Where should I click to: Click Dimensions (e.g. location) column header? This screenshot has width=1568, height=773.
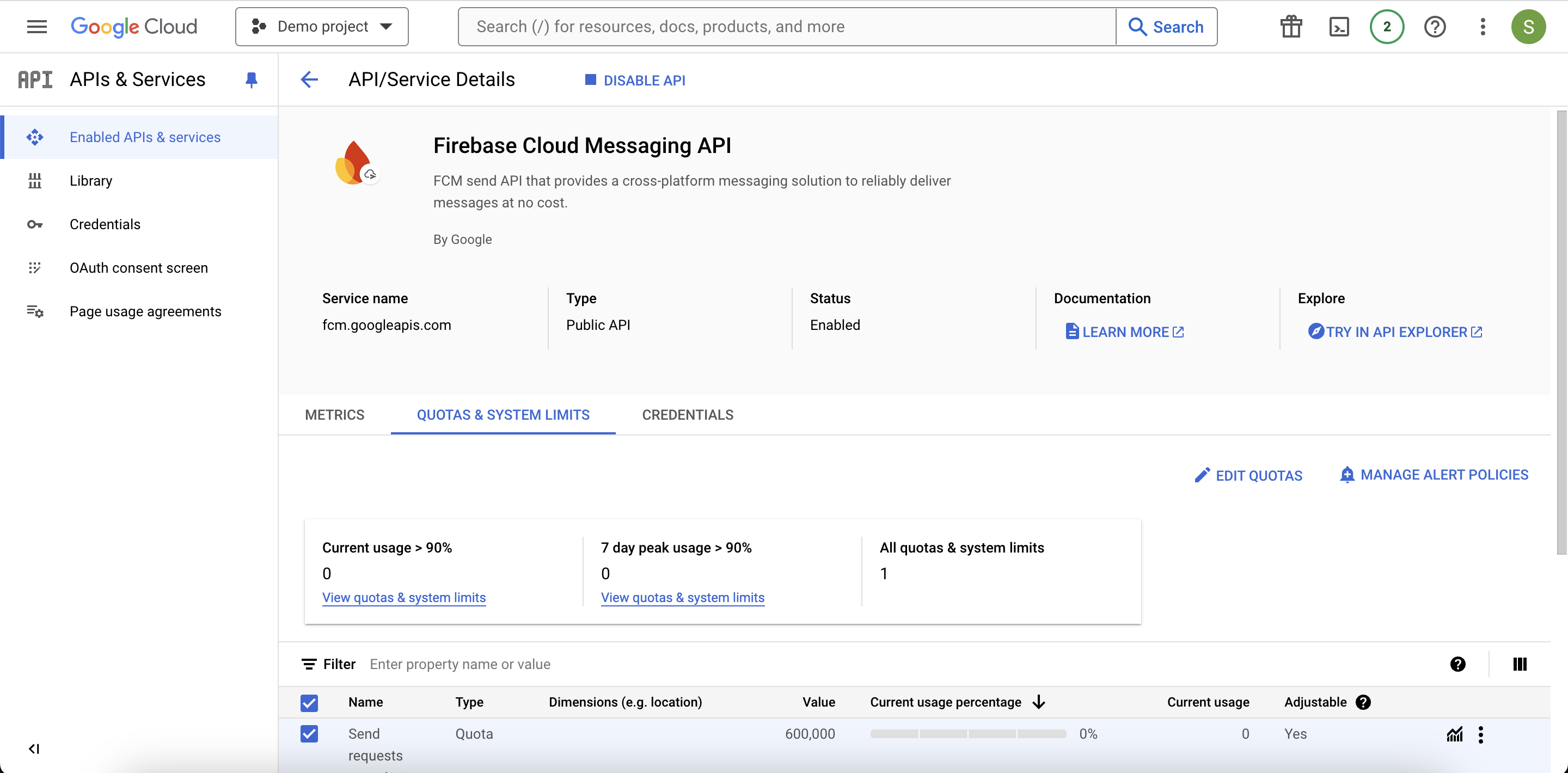(625, 702)
